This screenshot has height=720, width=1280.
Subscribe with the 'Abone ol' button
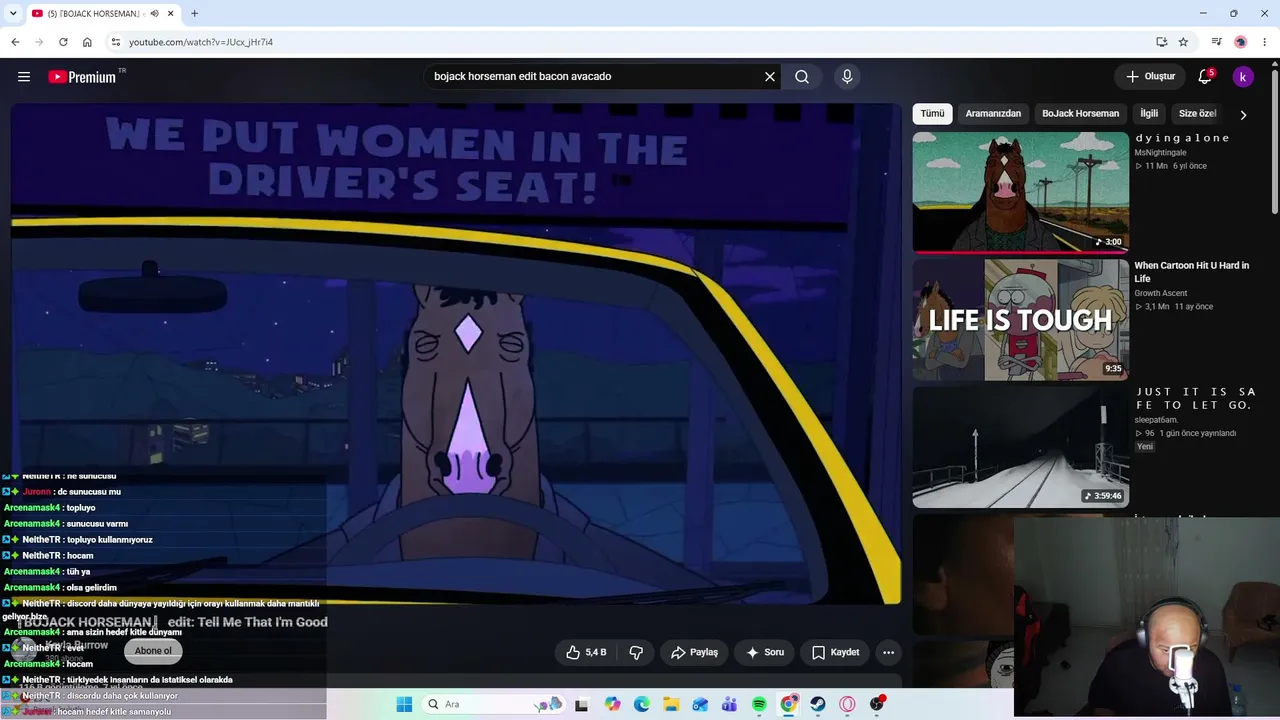(x=153, y=651)
